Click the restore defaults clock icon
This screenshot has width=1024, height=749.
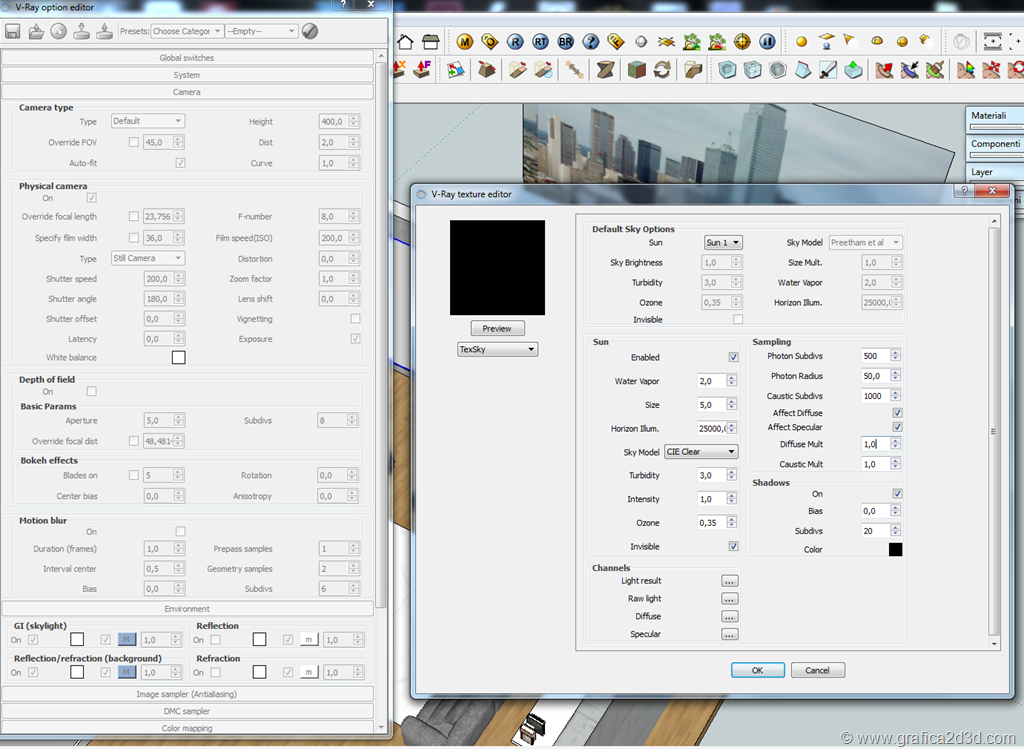point(58,31)
